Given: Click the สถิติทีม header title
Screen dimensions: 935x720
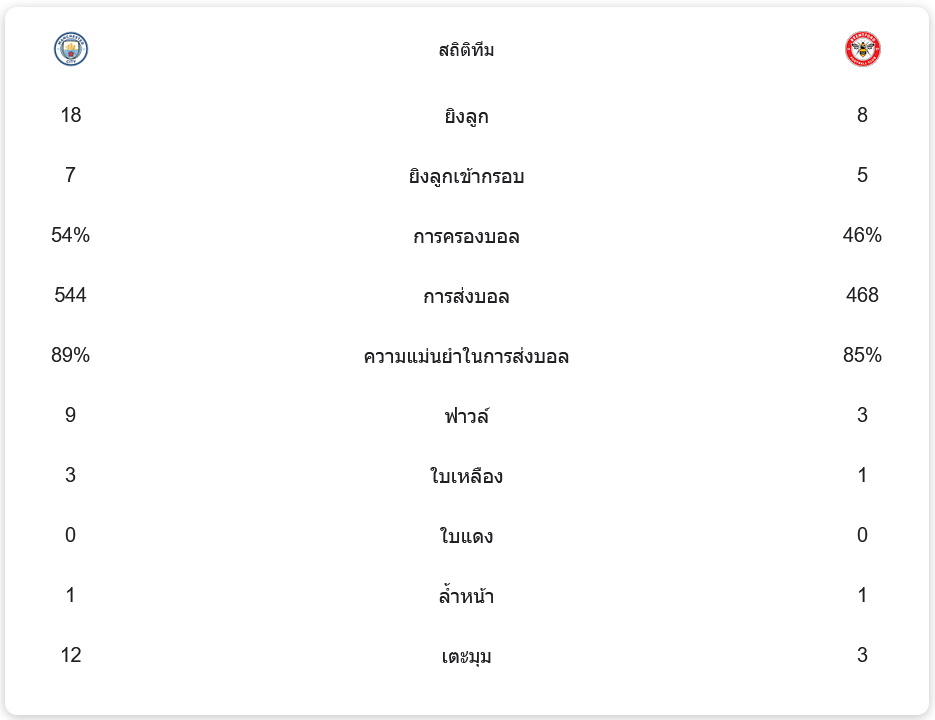Looking at the screenshot, I should tap(466, 50).
